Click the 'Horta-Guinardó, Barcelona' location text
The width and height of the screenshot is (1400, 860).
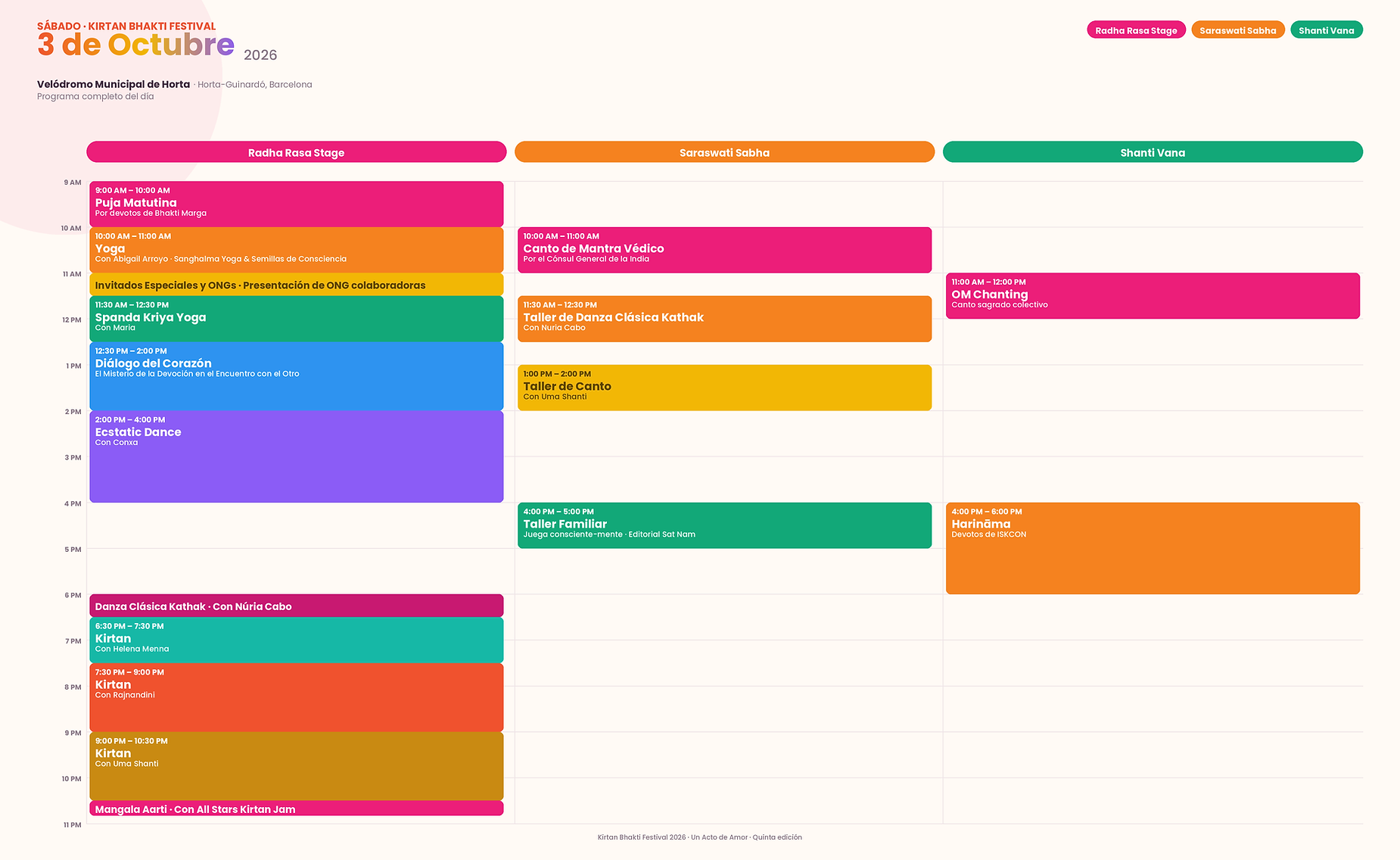click(255, 85)
